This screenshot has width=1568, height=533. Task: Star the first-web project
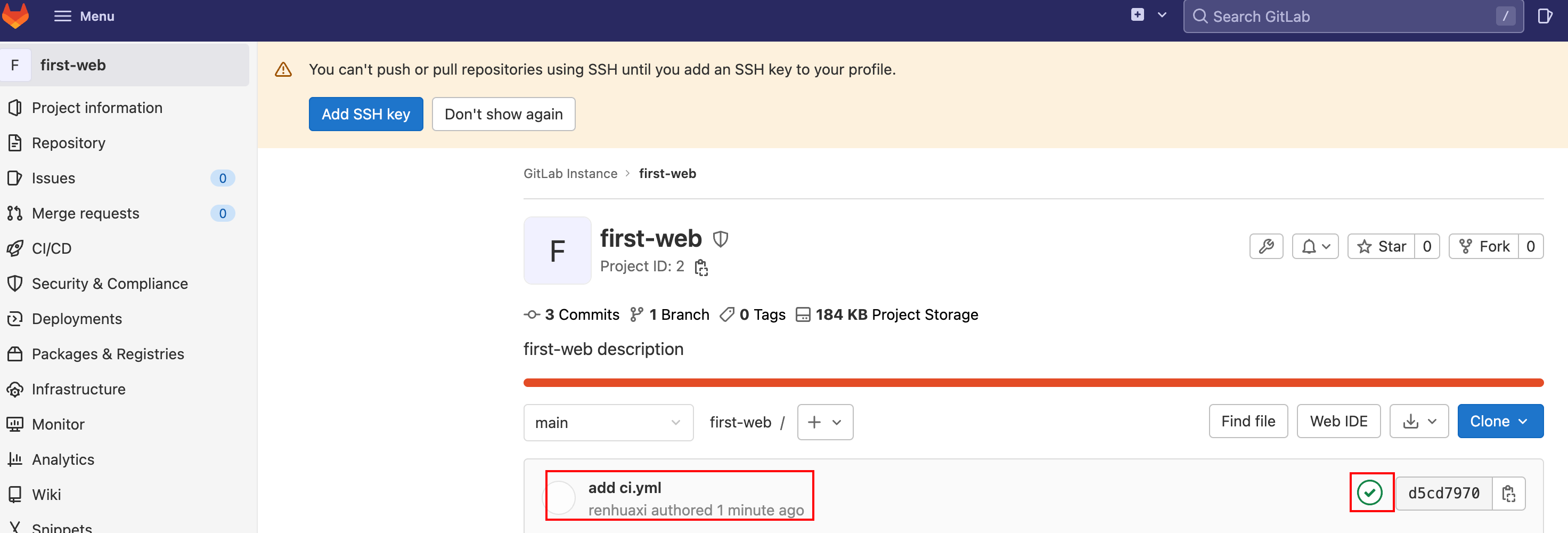click(x=1382, y=247)
